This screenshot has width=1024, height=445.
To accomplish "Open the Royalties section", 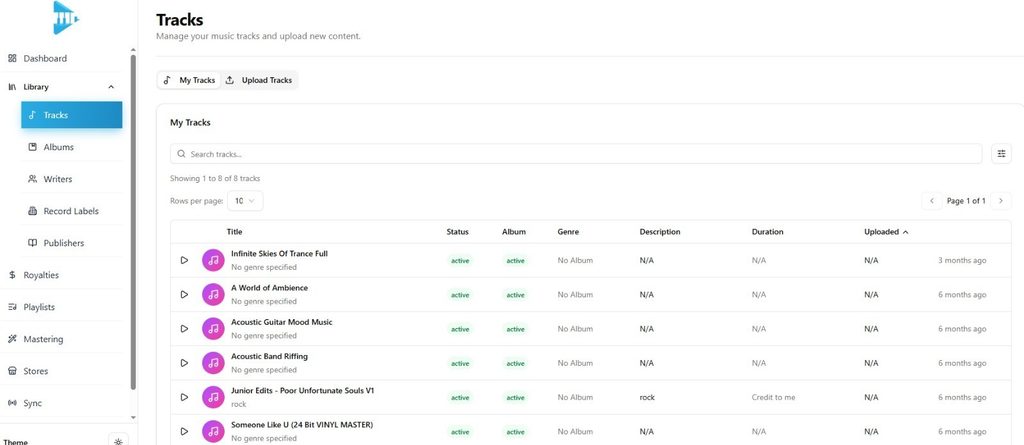I will pyautogui.click(x=41, y=275).
